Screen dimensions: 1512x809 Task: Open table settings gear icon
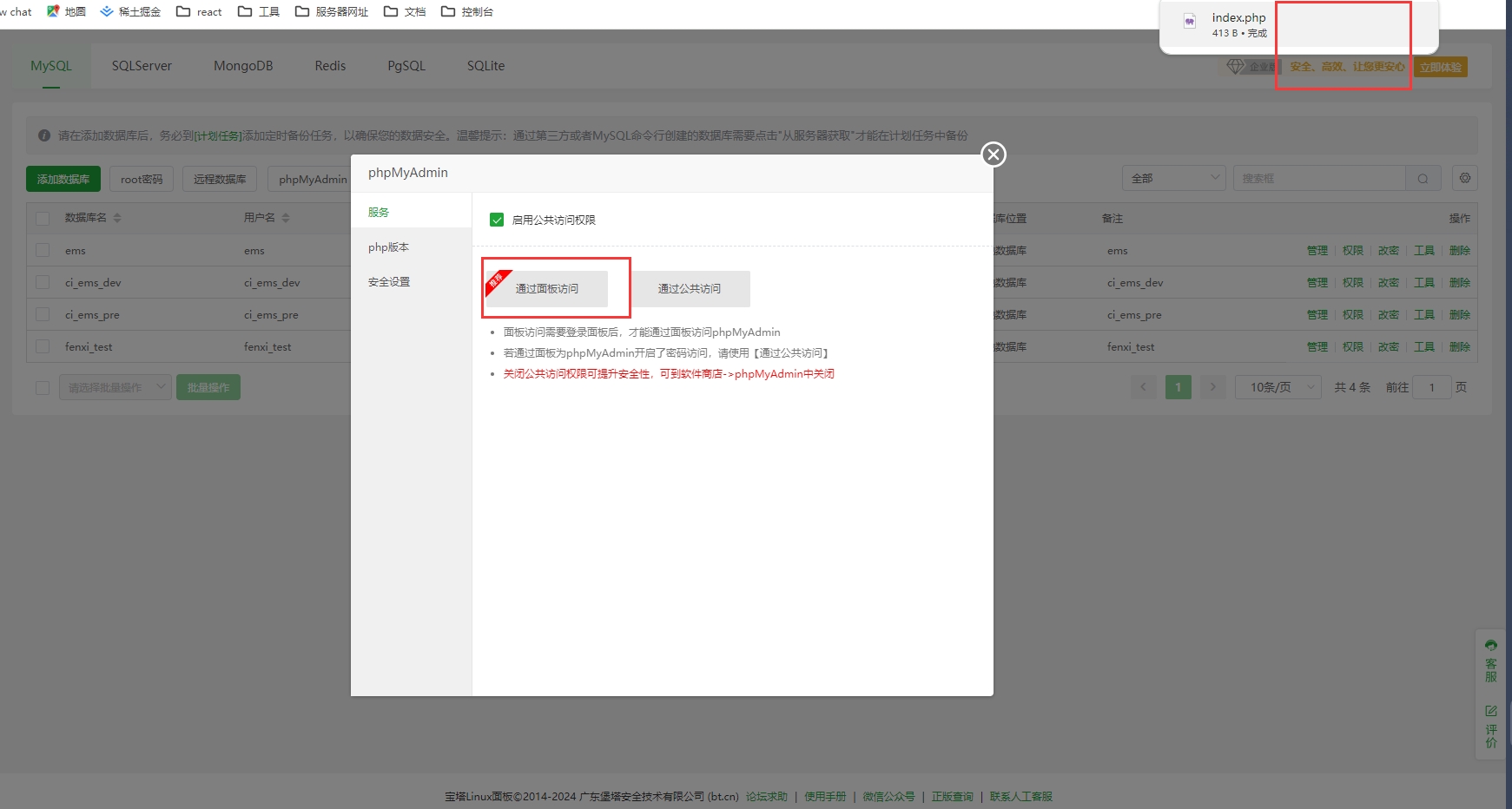pyautogui.click(x=1465, y=178)
